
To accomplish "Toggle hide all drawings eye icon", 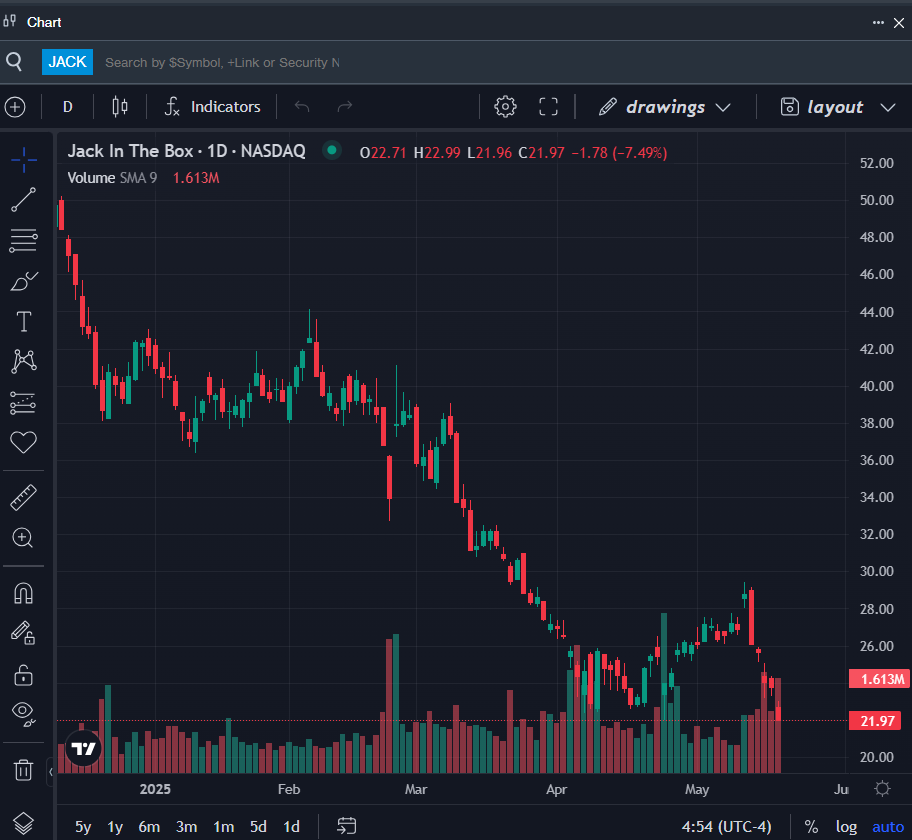I will (24, 713).
